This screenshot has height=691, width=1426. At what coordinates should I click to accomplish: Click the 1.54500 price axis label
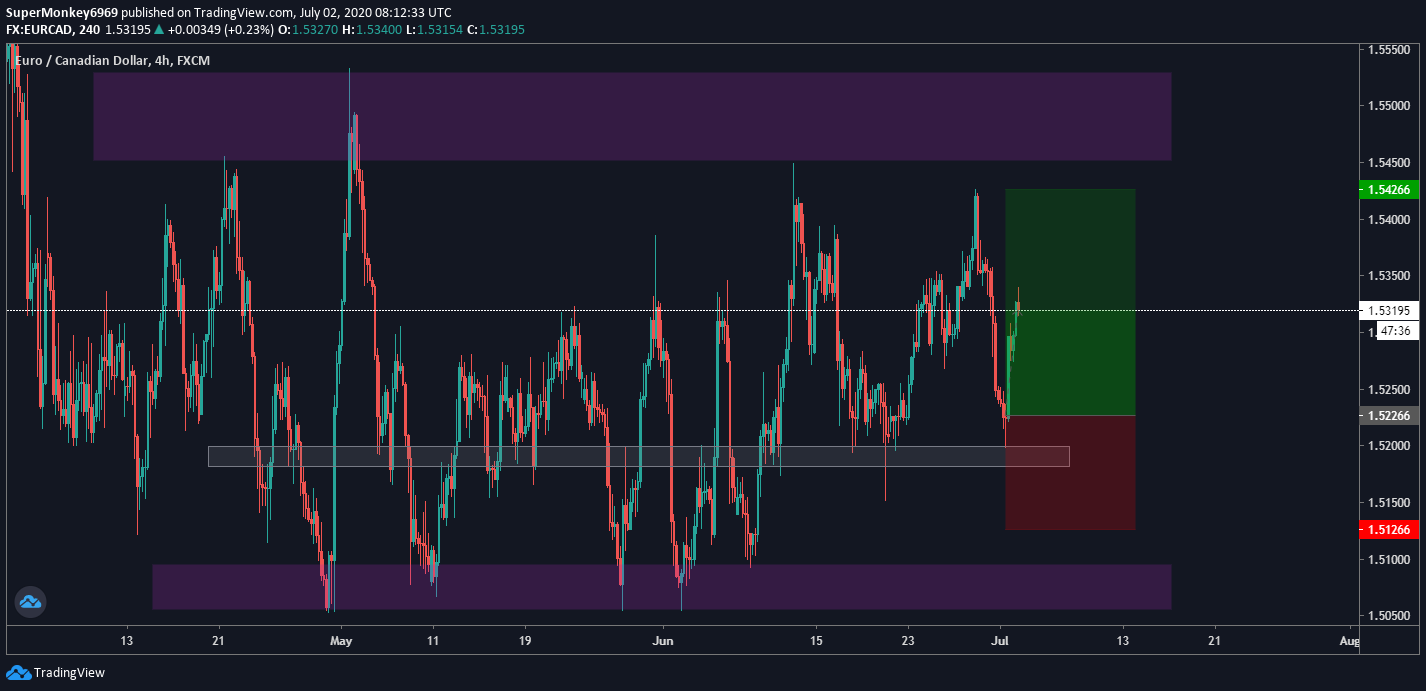[1389, 162]
